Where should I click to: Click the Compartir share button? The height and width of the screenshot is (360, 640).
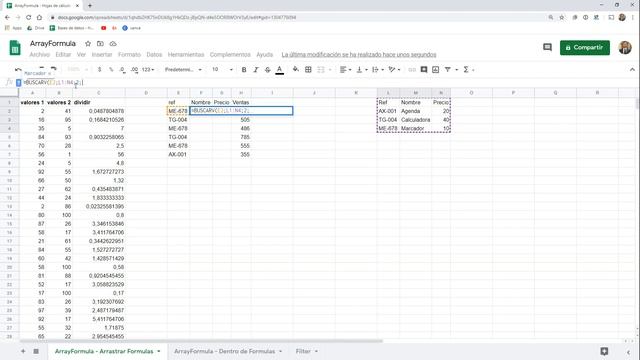pyautogui.click(x=584, y=48)
